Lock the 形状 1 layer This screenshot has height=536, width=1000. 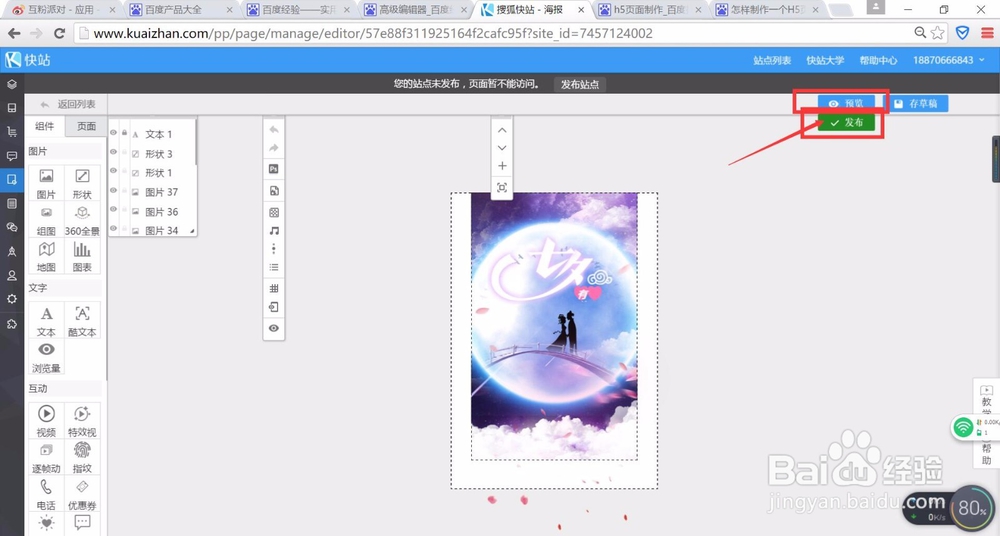124,171
